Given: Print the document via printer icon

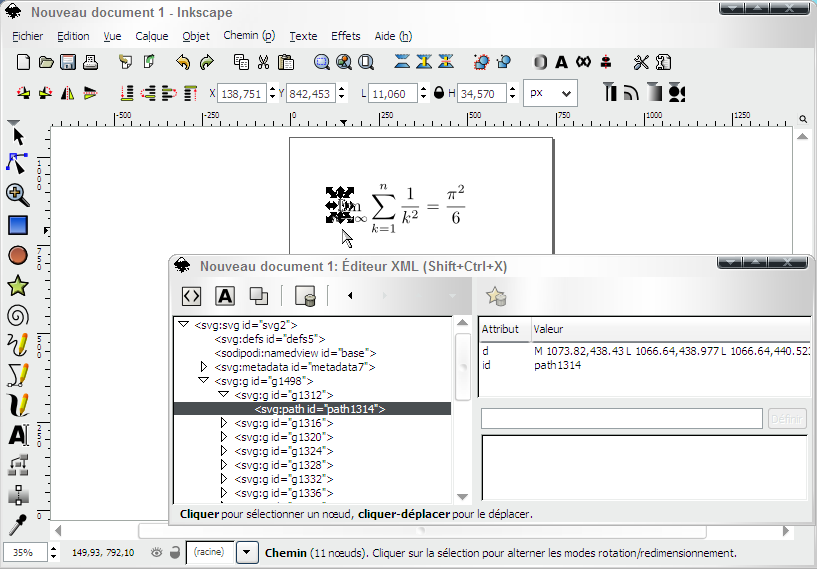Looking at the screenshot, I should [x=91, y=63].
